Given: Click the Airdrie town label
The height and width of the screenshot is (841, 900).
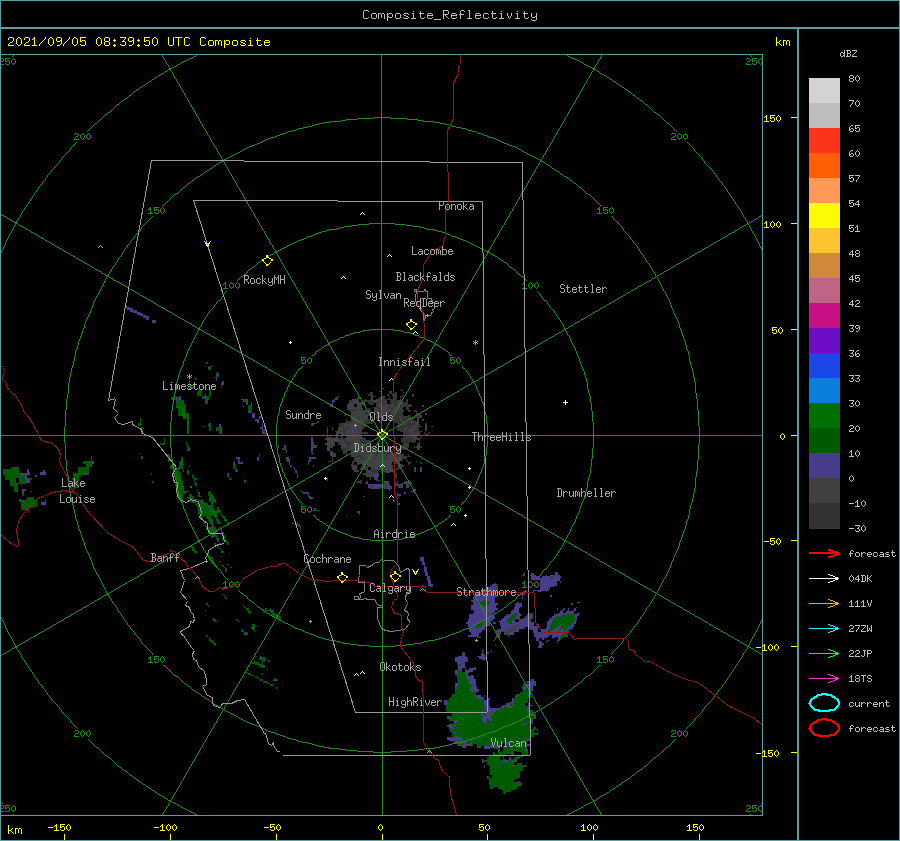Looking at the screenshot, I should point(394,534).
